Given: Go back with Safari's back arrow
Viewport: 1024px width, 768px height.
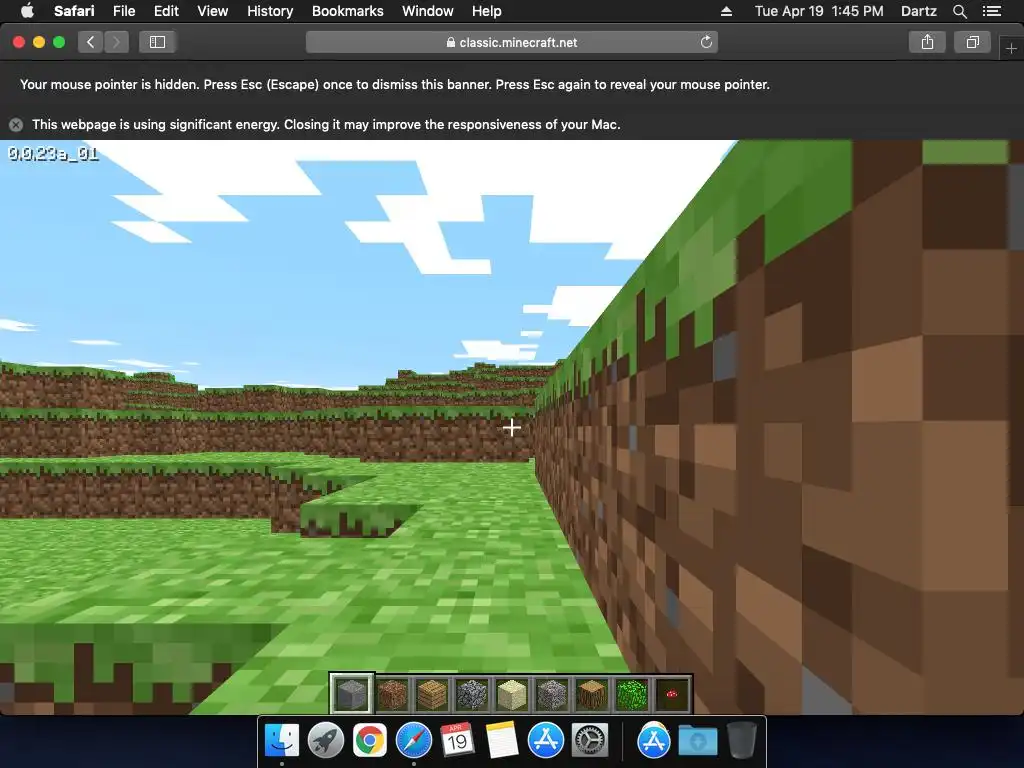Looking at the screenshot, I should [x=91, y=42].
